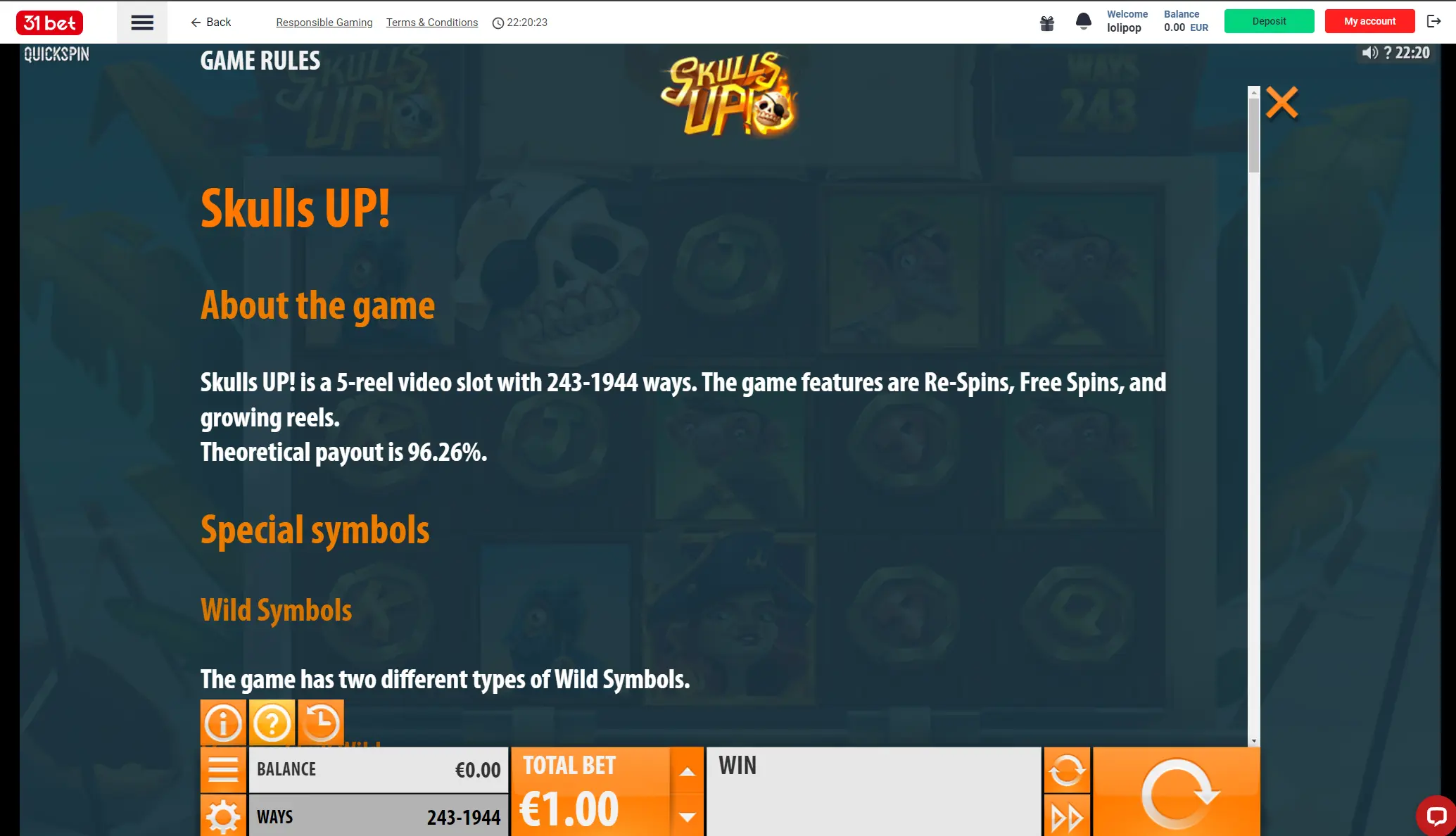This screenshot has height=836, width=1456.
Task: Open the orange game menu icon
Action: (x=223, y=770)
